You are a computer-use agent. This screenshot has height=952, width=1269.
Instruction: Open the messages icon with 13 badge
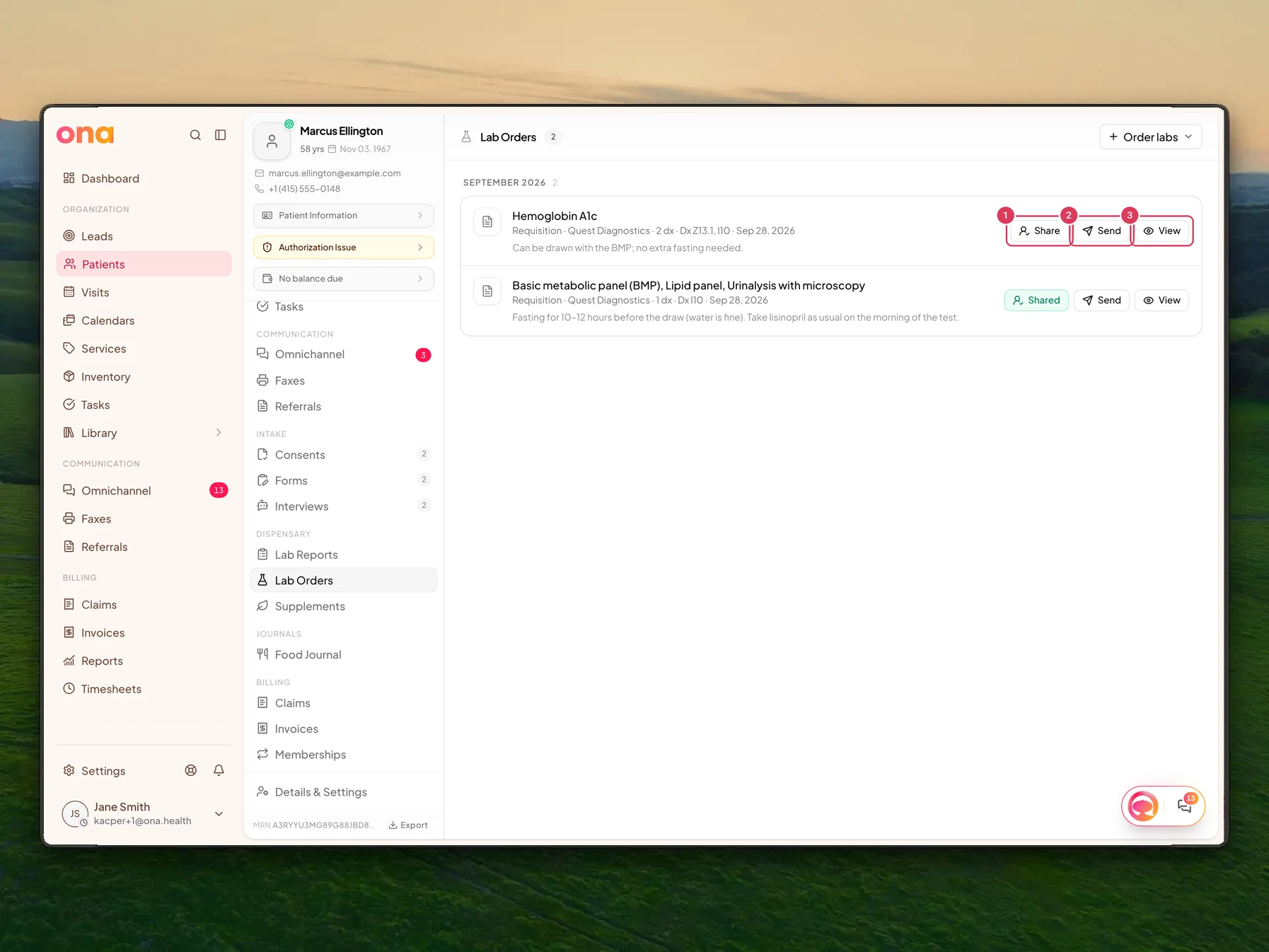pyautogui.click(x=1185, y=805)
